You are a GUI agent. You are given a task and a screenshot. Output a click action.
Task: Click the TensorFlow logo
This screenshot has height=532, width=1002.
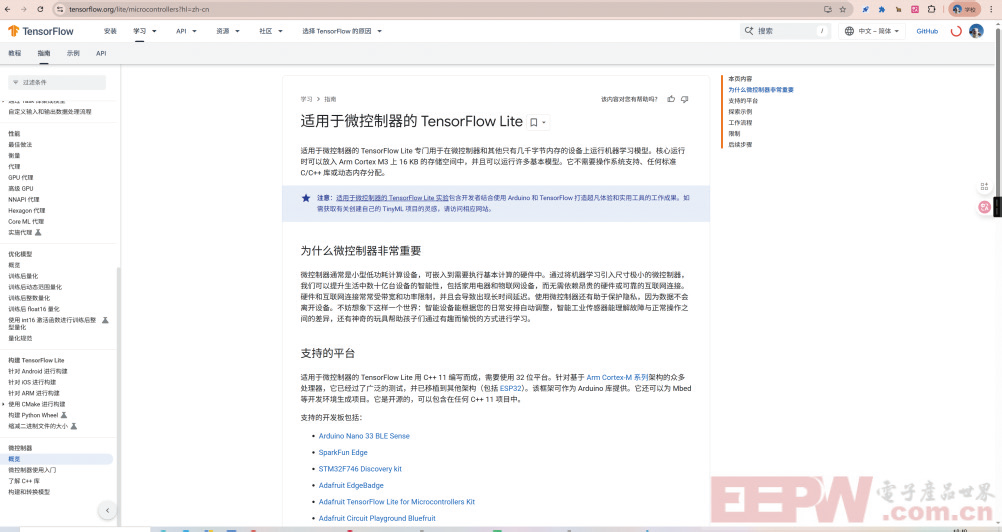click(x=40, y=31)
